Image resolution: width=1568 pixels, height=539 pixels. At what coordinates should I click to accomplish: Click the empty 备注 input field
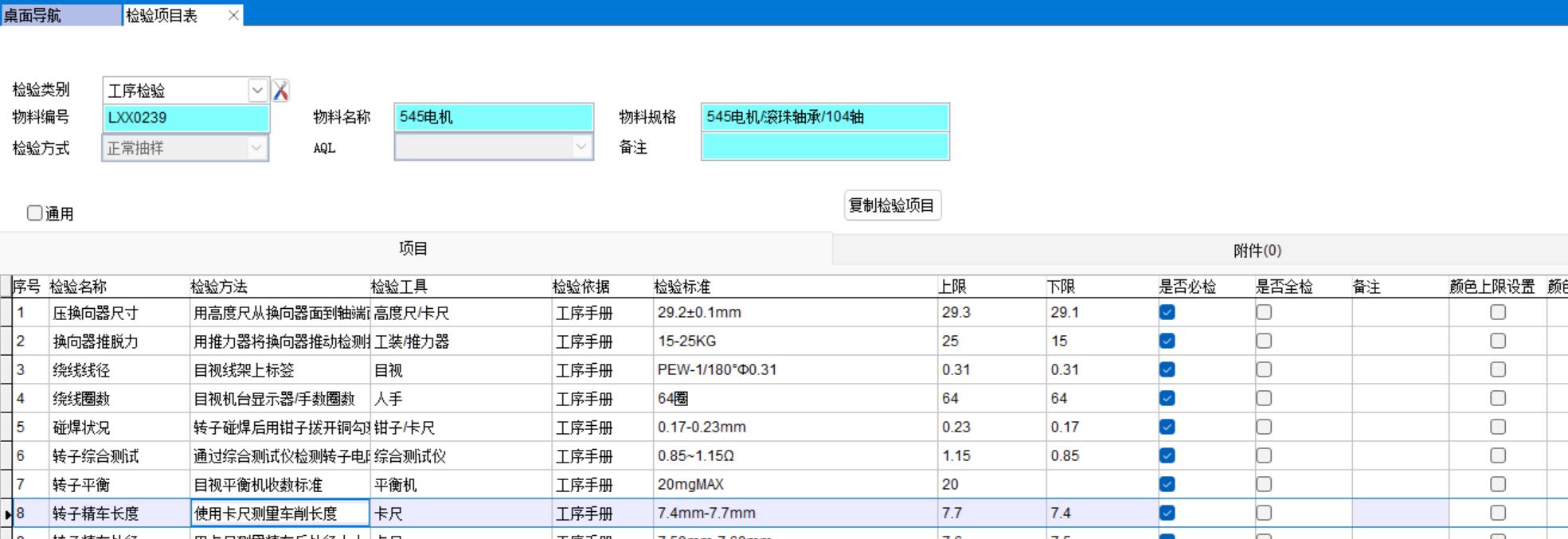pos(824,147)
